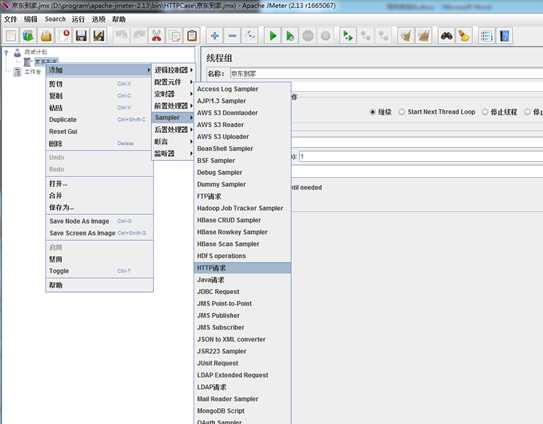
Task: Expand the 配置元件 submenu
Action: 173,82
